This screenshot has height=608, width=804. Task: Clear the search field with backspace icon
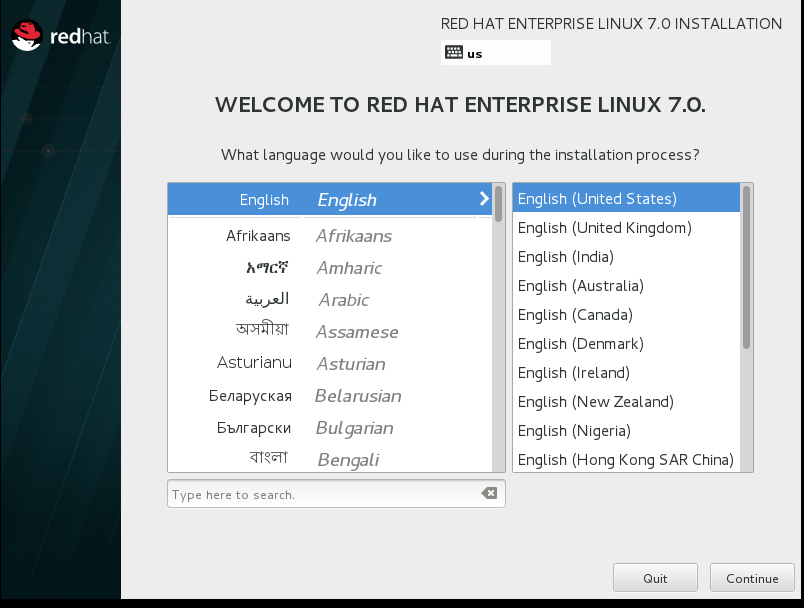pyautogui.click(x=488, y=494)
